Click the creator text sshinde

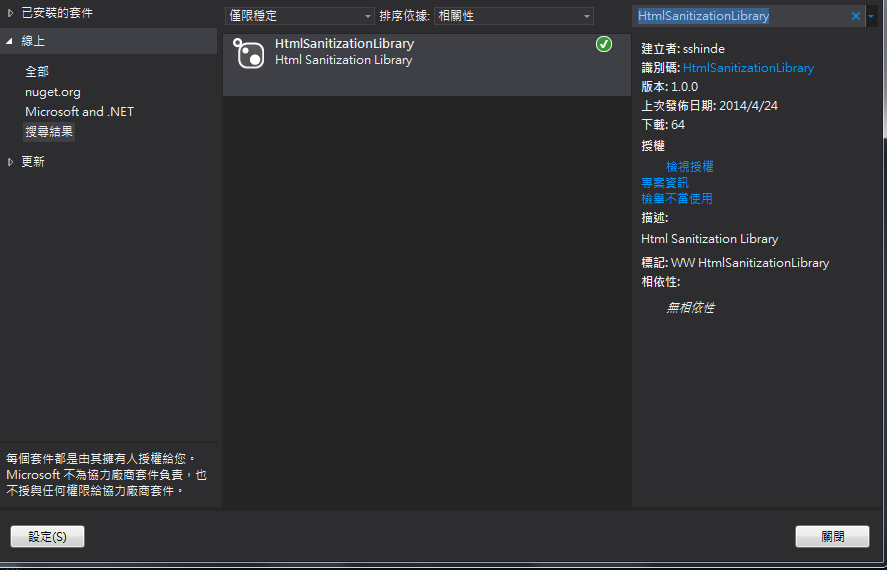click(704, 49)
